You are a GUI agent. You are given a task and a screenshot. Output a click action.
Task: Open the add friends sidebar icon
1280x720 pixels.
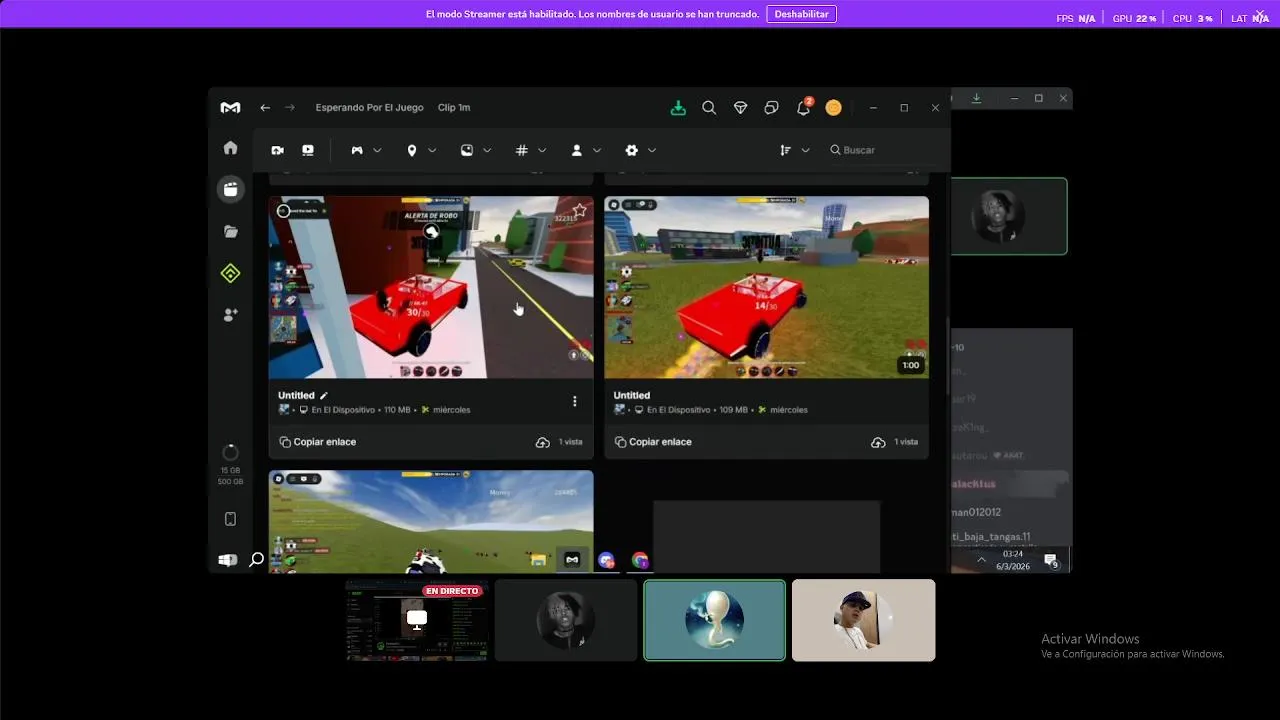click(x=230, y=314)
